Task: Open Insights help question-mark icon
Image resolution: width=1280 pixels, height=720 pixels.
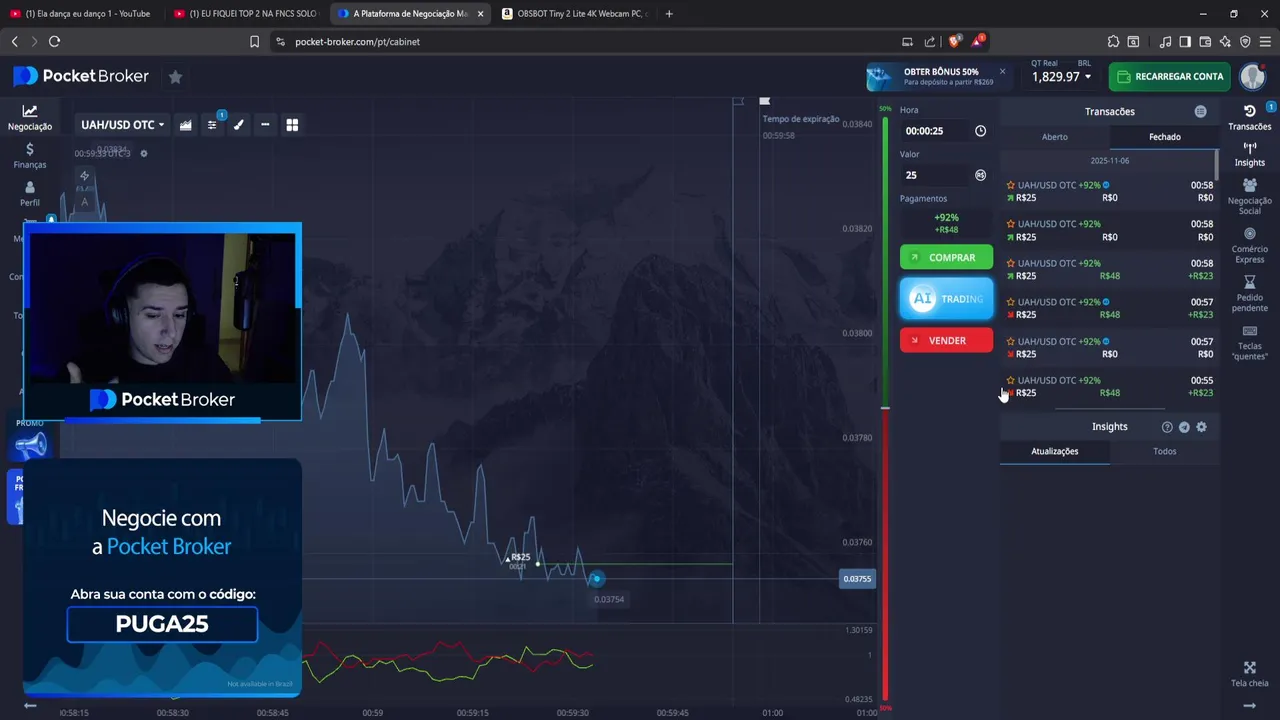Action: point(1167,427)
